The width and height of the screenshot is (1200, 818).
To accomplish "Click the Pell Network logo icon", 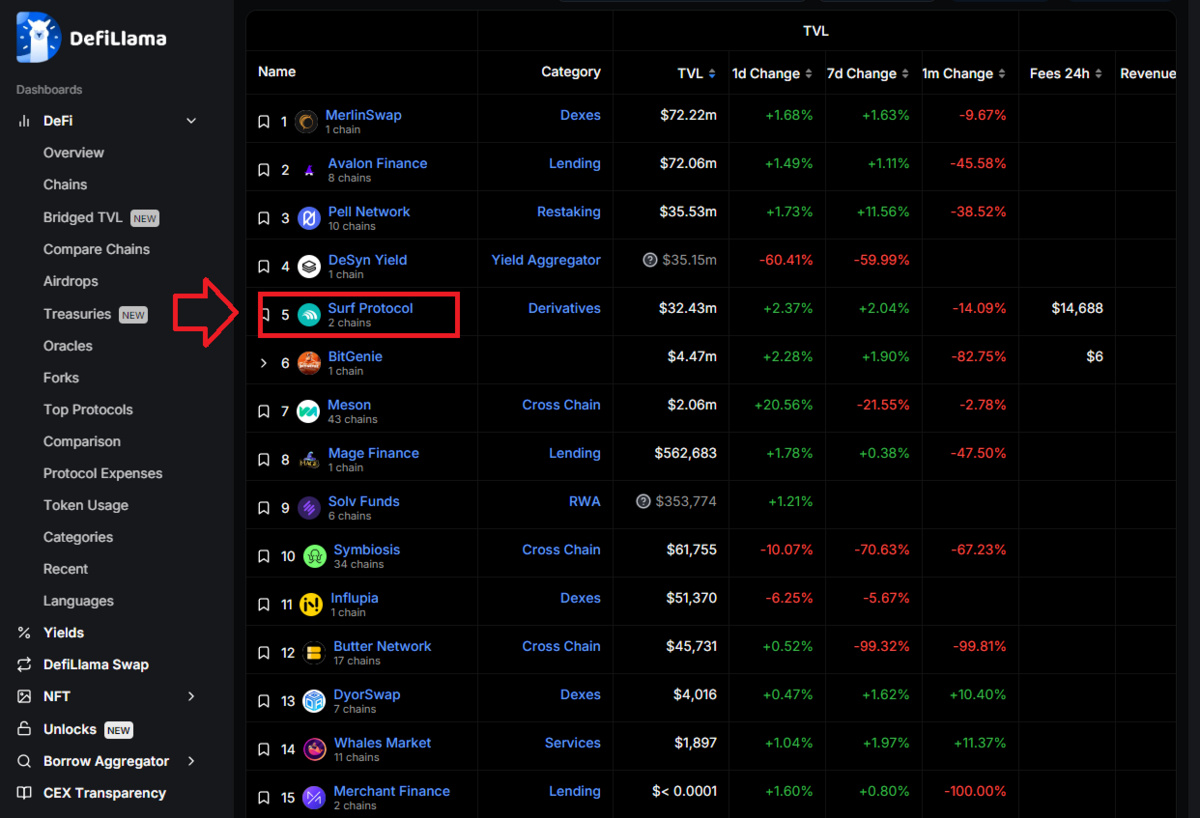I will (309, 218).
